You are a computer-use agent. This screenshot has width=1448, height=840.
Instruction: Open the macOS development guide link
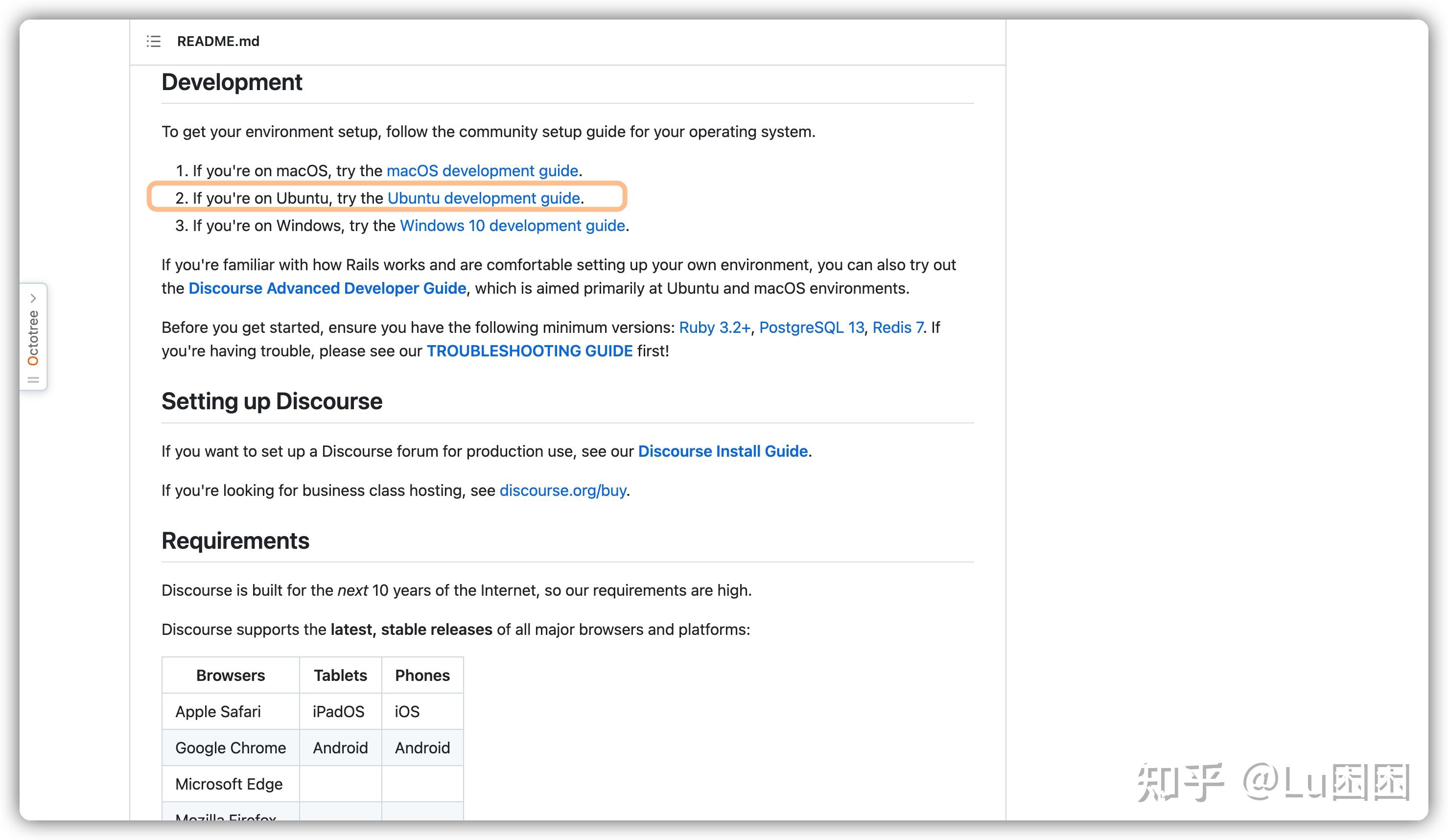[x=482, y=171]
